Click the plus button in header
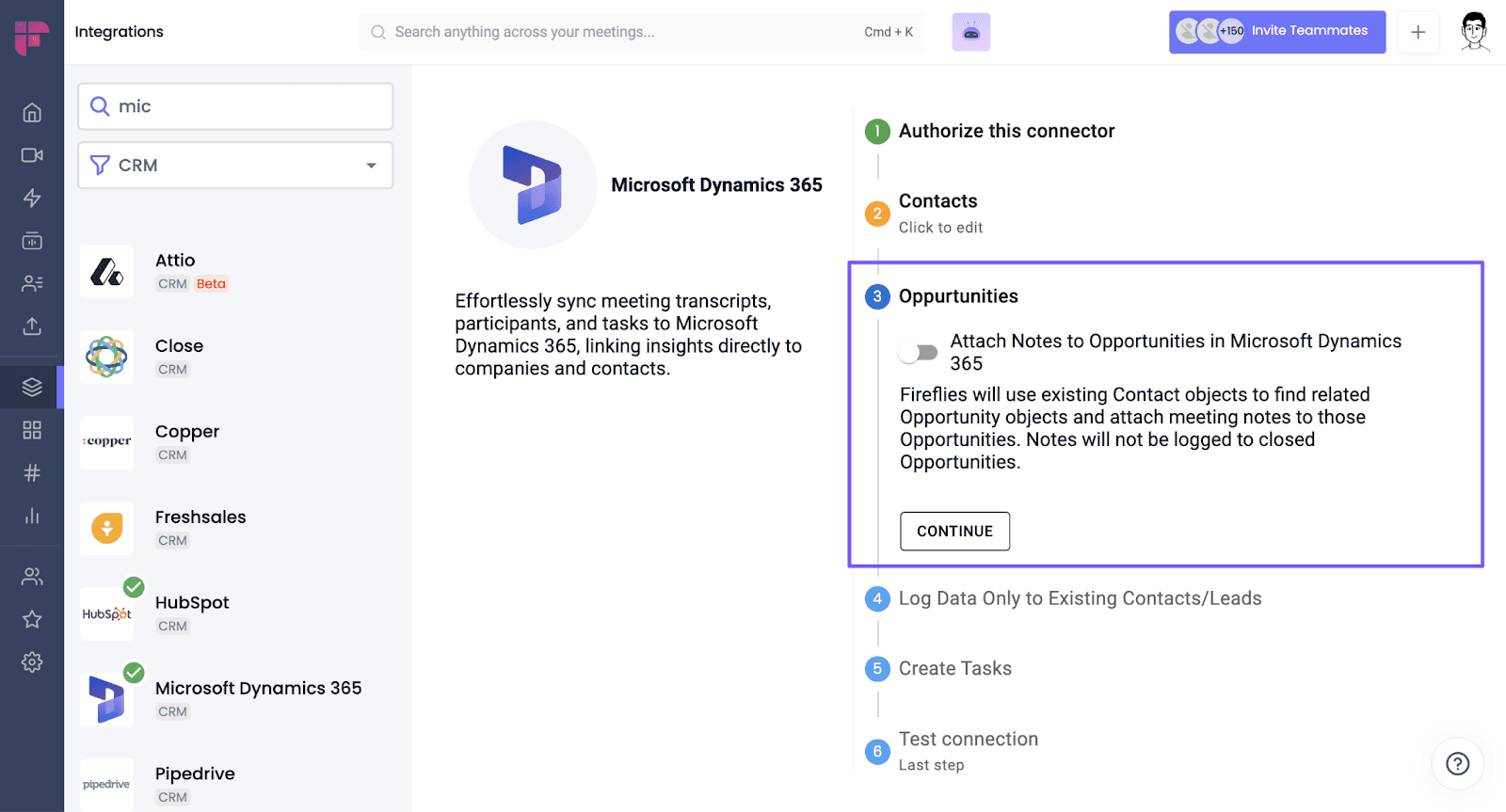1506x812 pixels. coord(1418,32)
